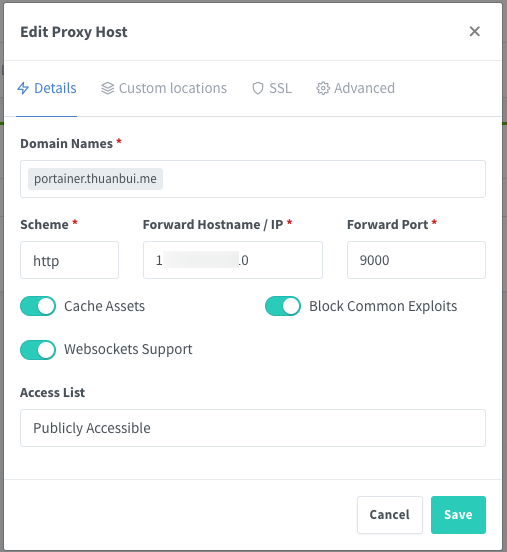Cancel editing the proxy host

tap(390, 515)
